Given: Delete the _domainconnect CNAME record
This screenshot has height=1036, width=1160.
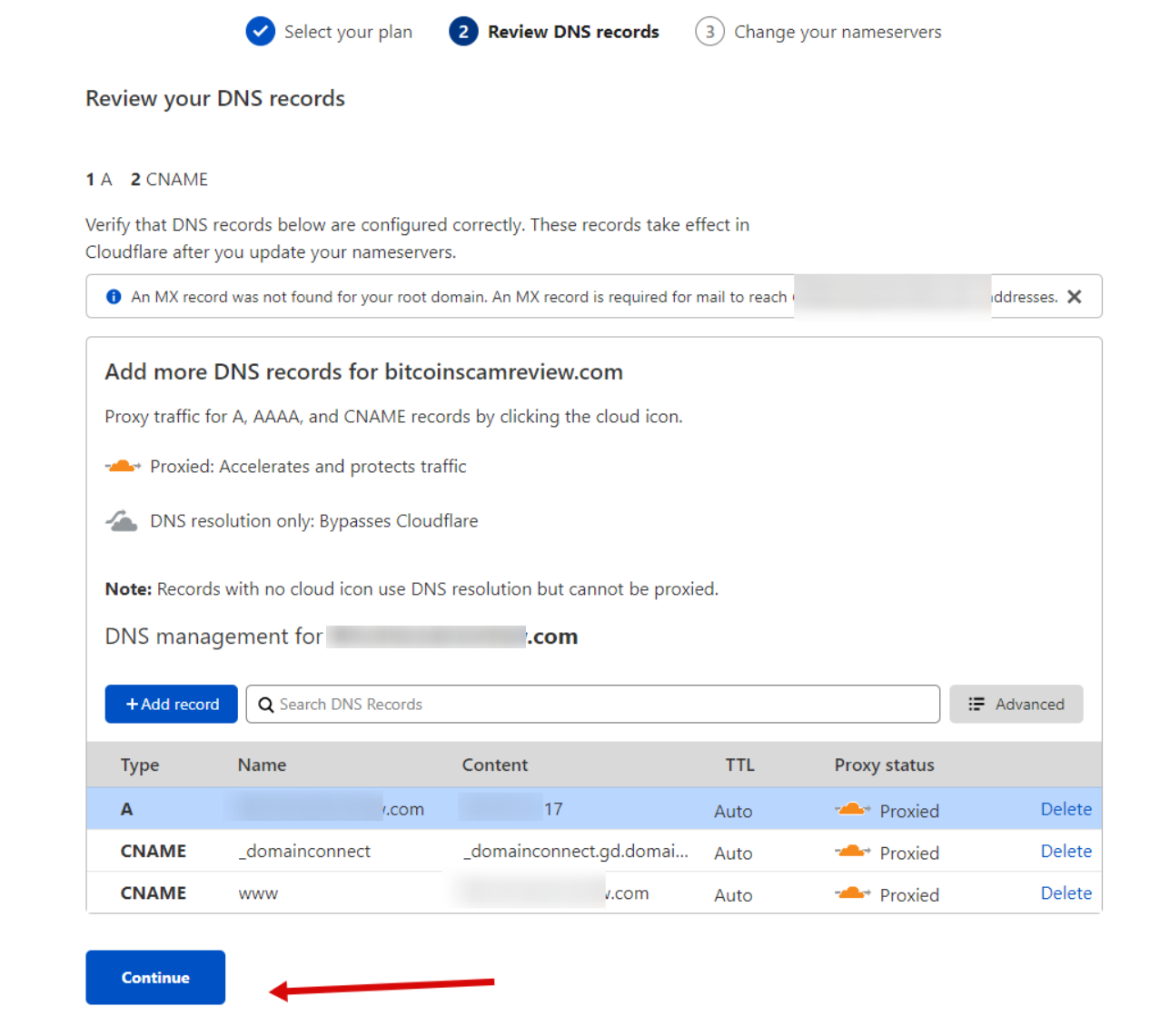Looking at the screenshot, I should (1066, 852).
